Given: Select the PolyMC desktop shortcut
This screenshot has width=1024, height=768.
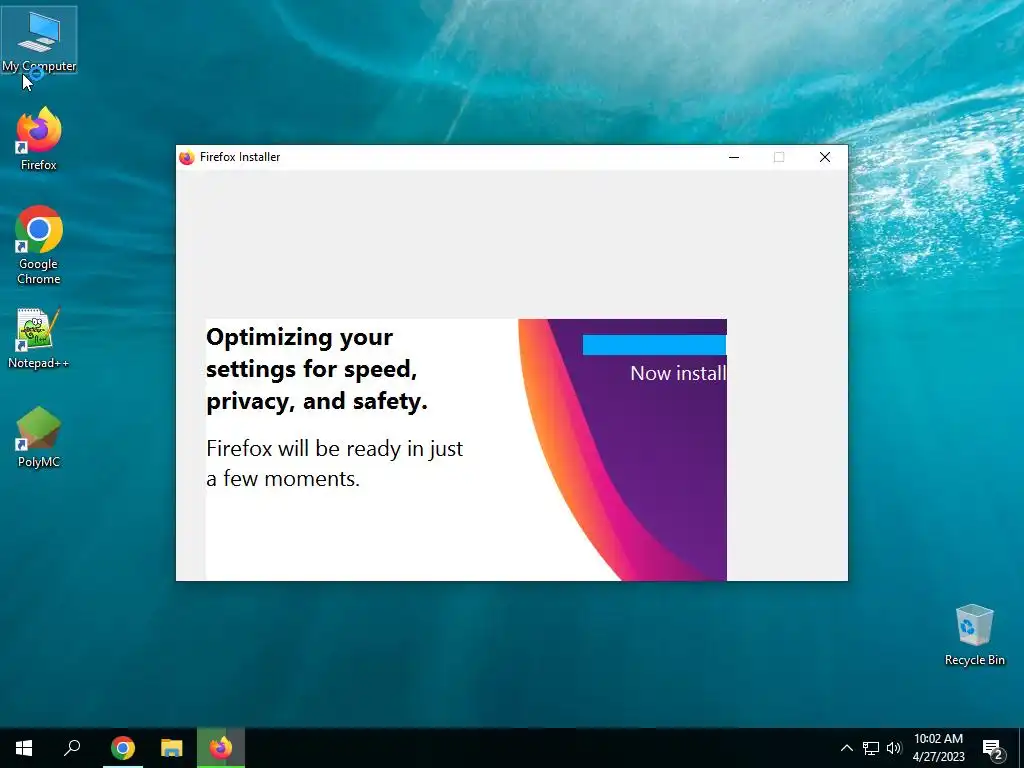Looking at the screenshot, I should pos(39,437).
